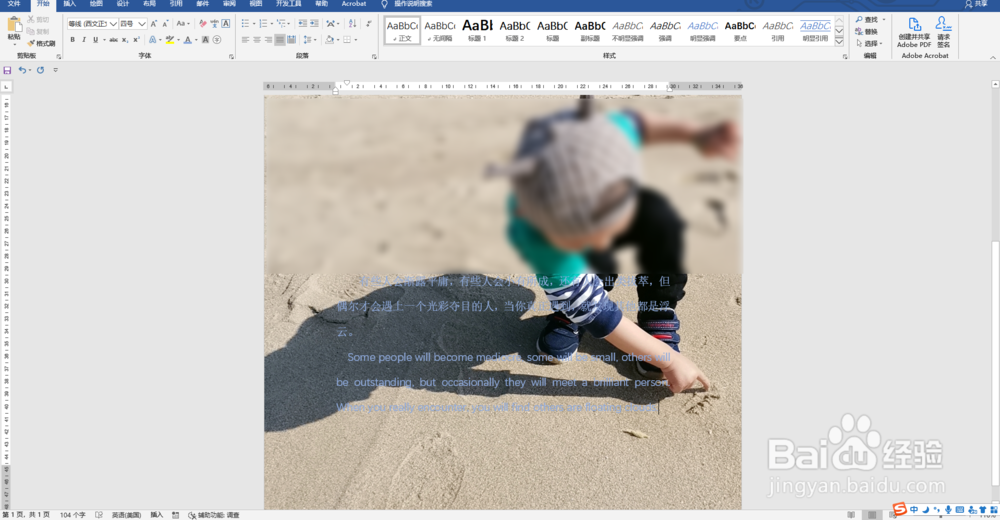
Task: Apply the Heading 1 (标题 1) style
Action: click(x=477, y=30)
